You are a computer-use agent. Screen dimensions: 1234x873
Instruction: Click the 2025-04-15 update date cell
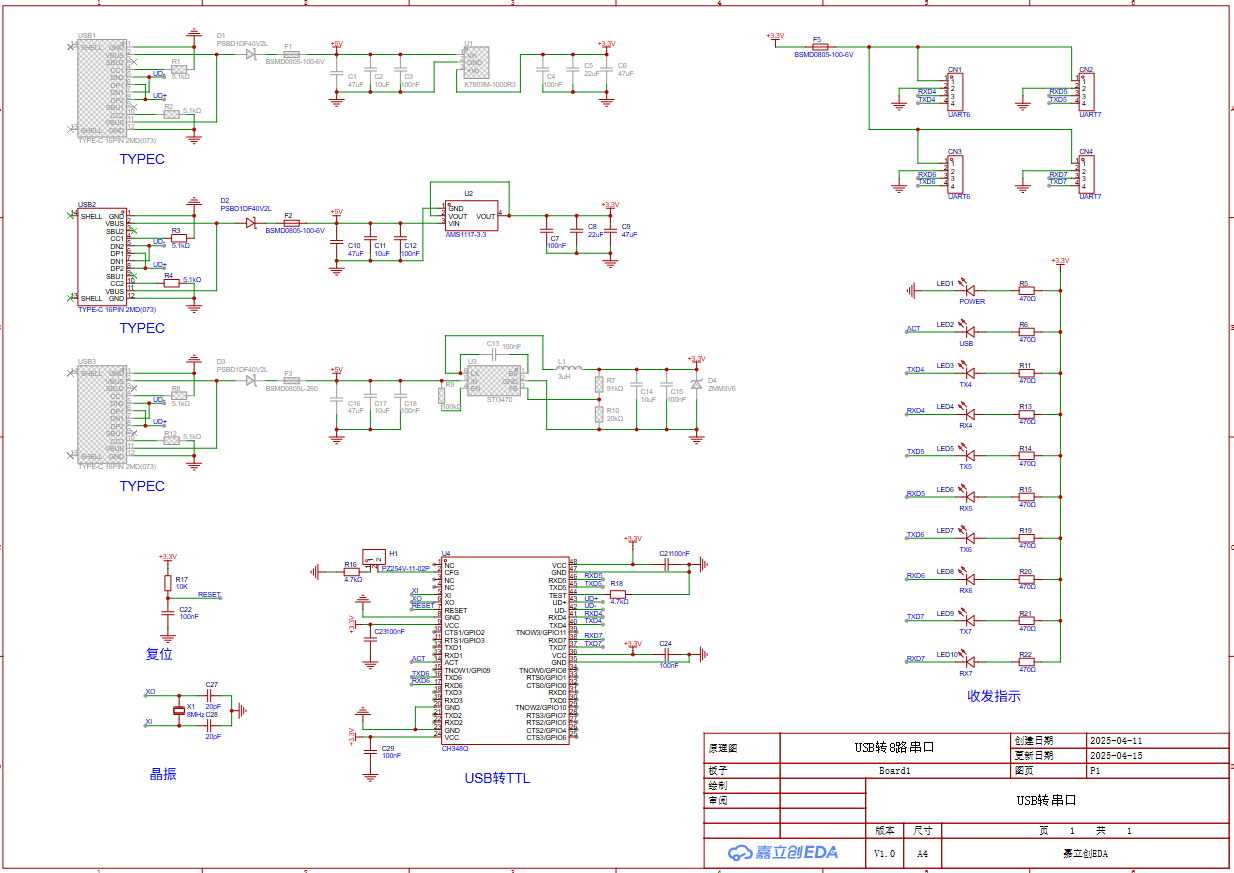pyautogui.click(x=1157, y=755)
